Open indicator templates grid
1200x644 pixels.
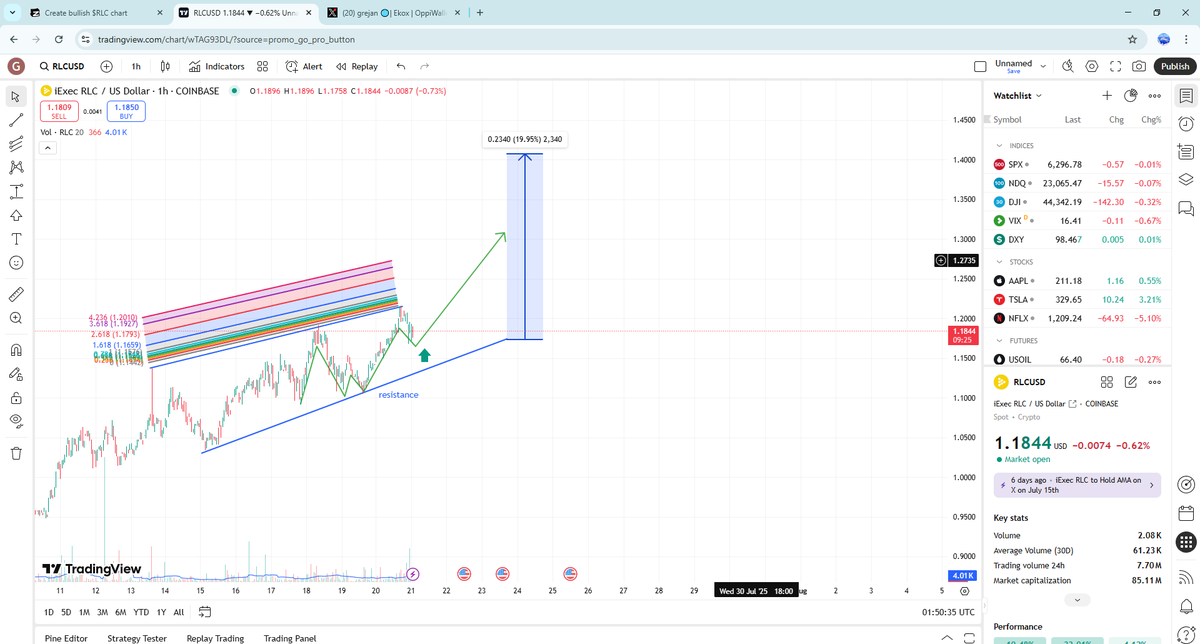tap(262, 66)
